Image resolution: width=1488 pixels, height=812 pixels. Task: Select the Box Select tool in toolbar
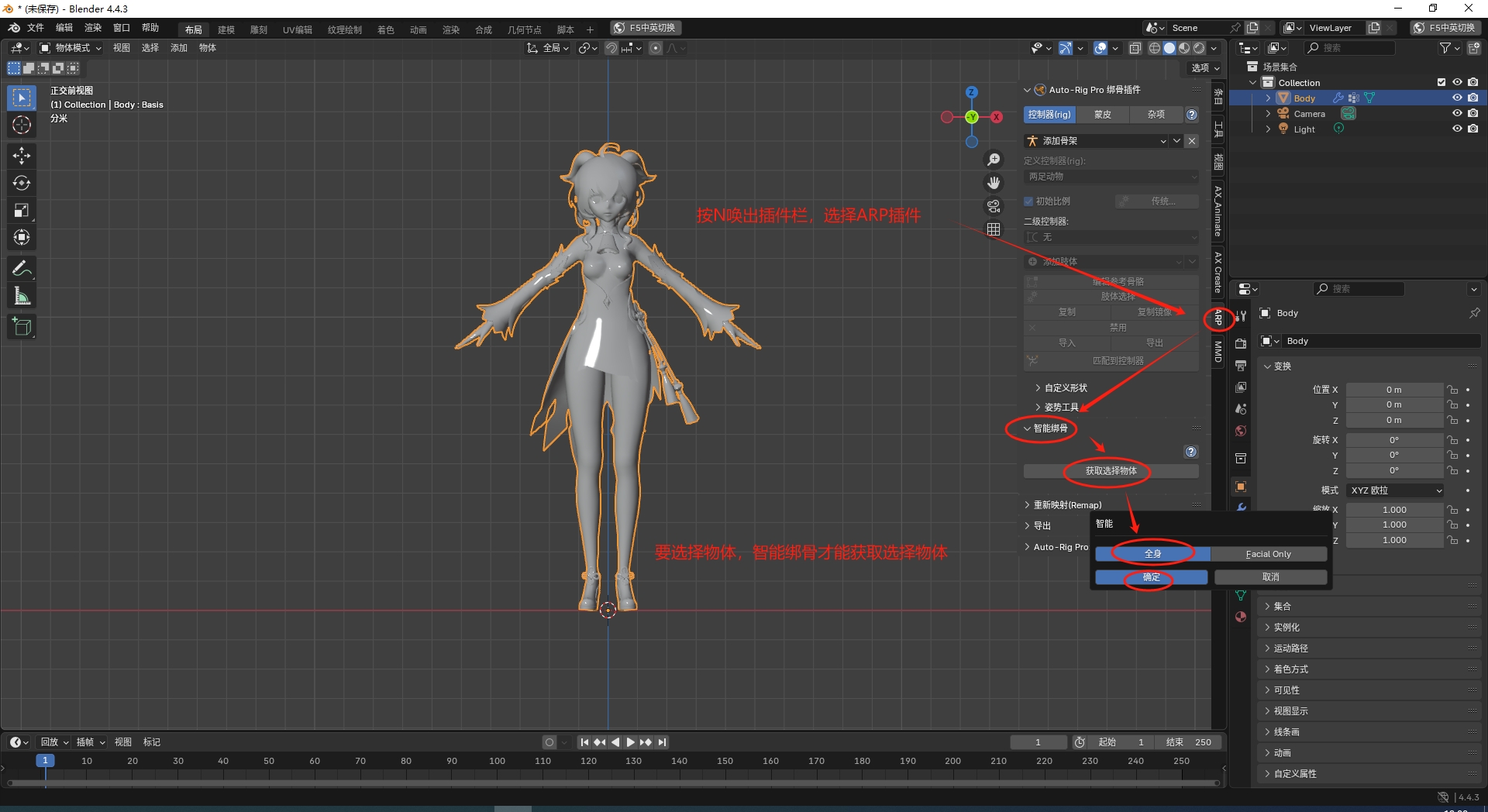click(22, 98)
